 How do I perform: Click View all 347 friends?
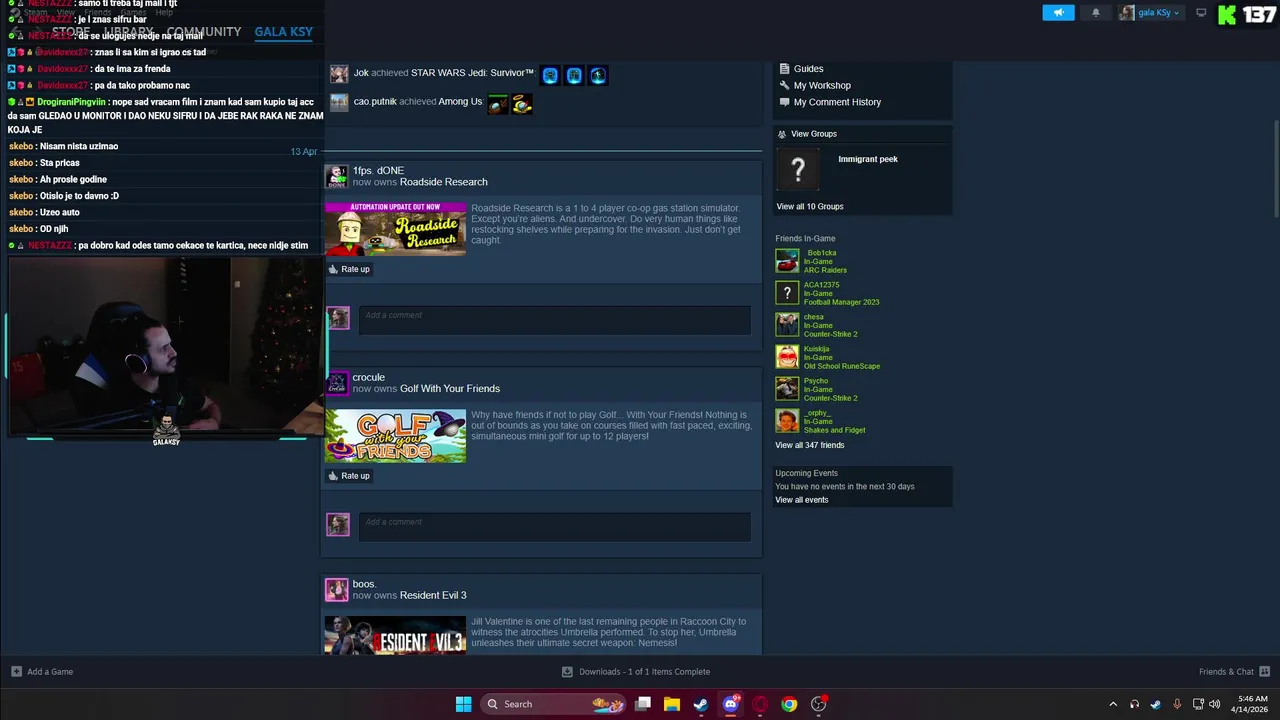click(x=809, y=445)
